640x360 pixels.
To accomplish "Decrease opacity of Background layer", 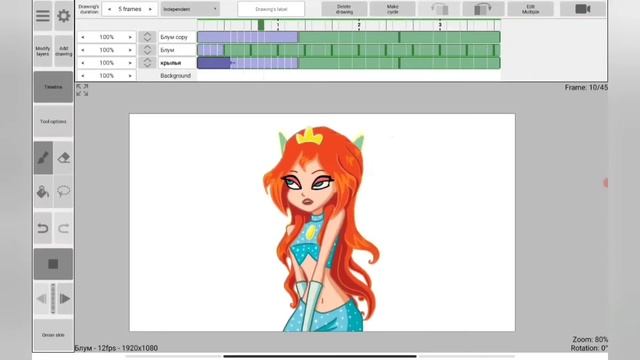I will coord(83,76).
